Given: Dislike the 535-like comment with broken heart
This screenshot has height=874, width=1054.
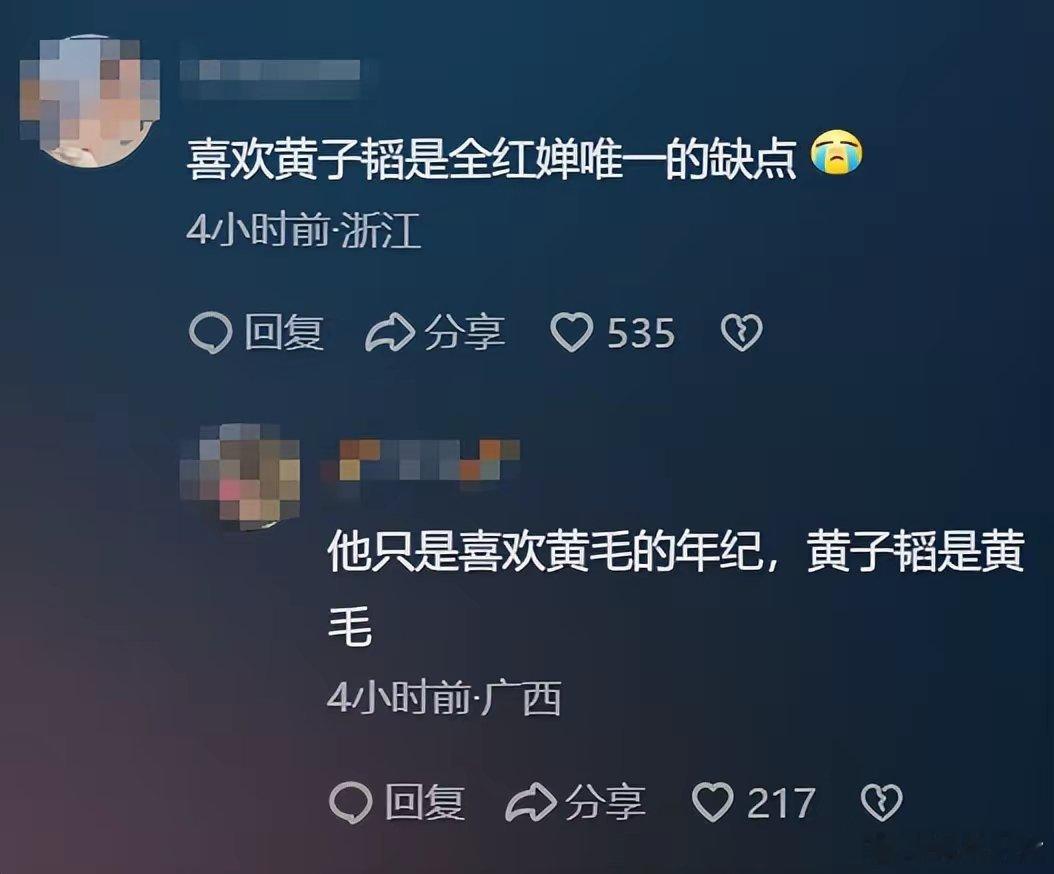Looking at the screenshot, I should [x=741, y=333].
